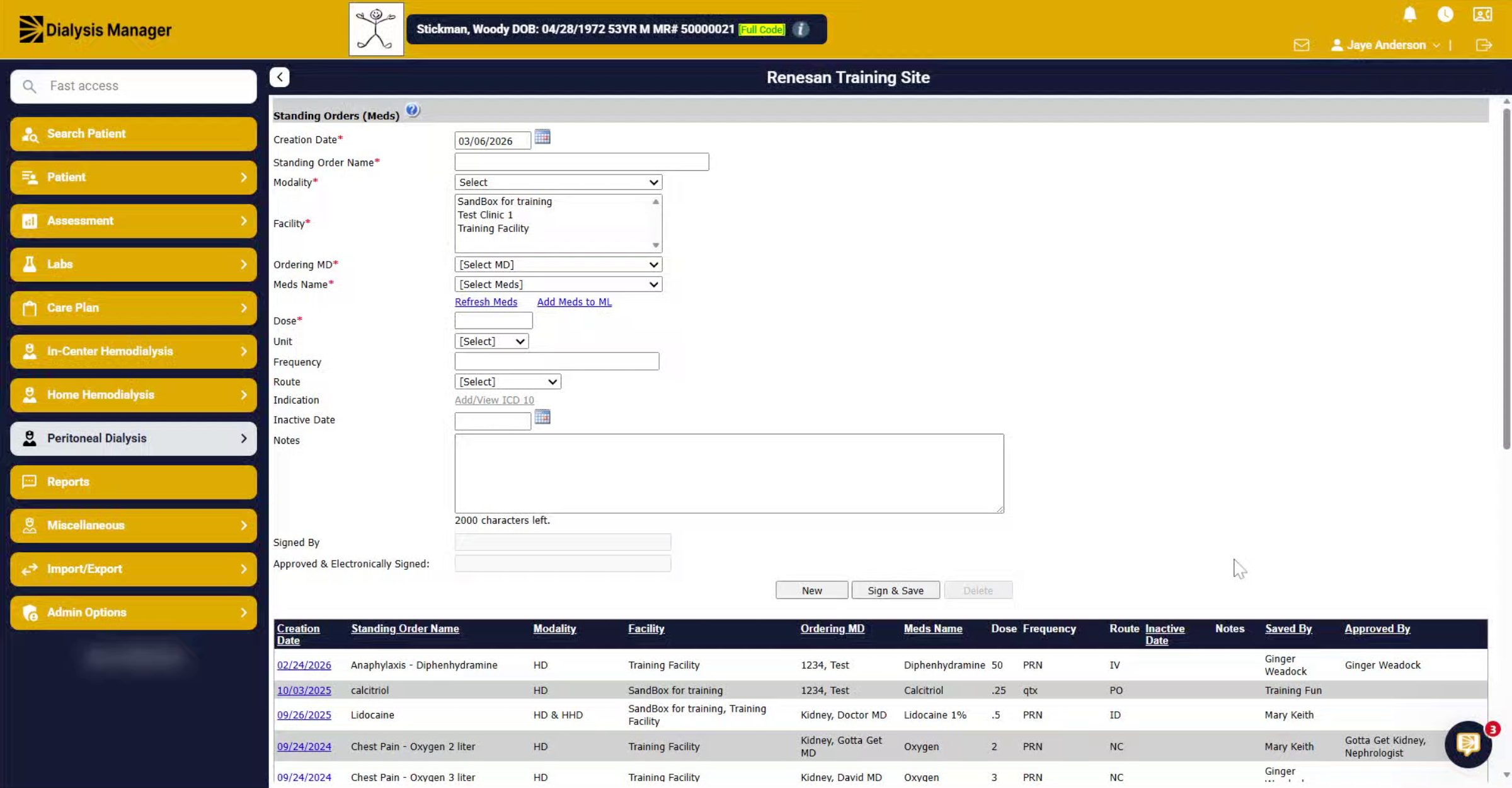Open Standing Orders help question icon
This screenshot has height=788, width=1512.
click(412, 110)
